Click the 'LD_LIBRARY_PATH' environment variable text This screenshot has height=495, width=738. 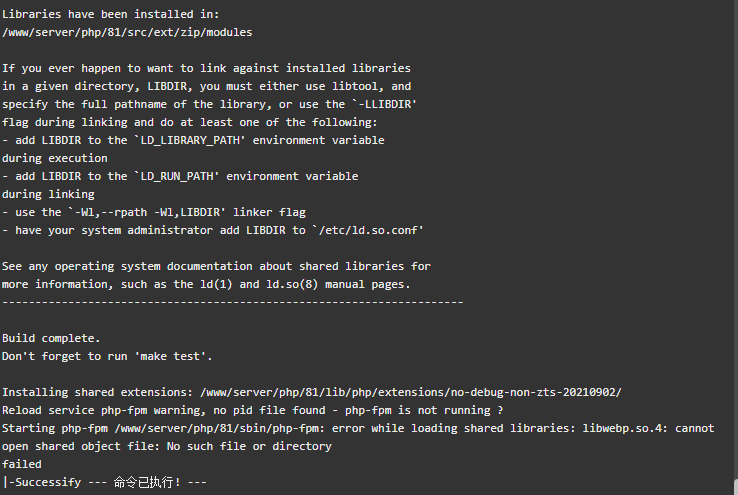(190, 140)
